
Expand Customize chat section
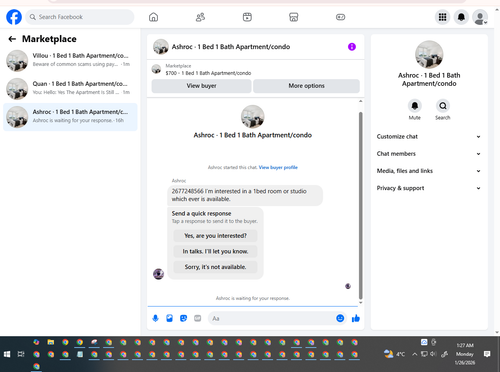(x=429, y=137)
